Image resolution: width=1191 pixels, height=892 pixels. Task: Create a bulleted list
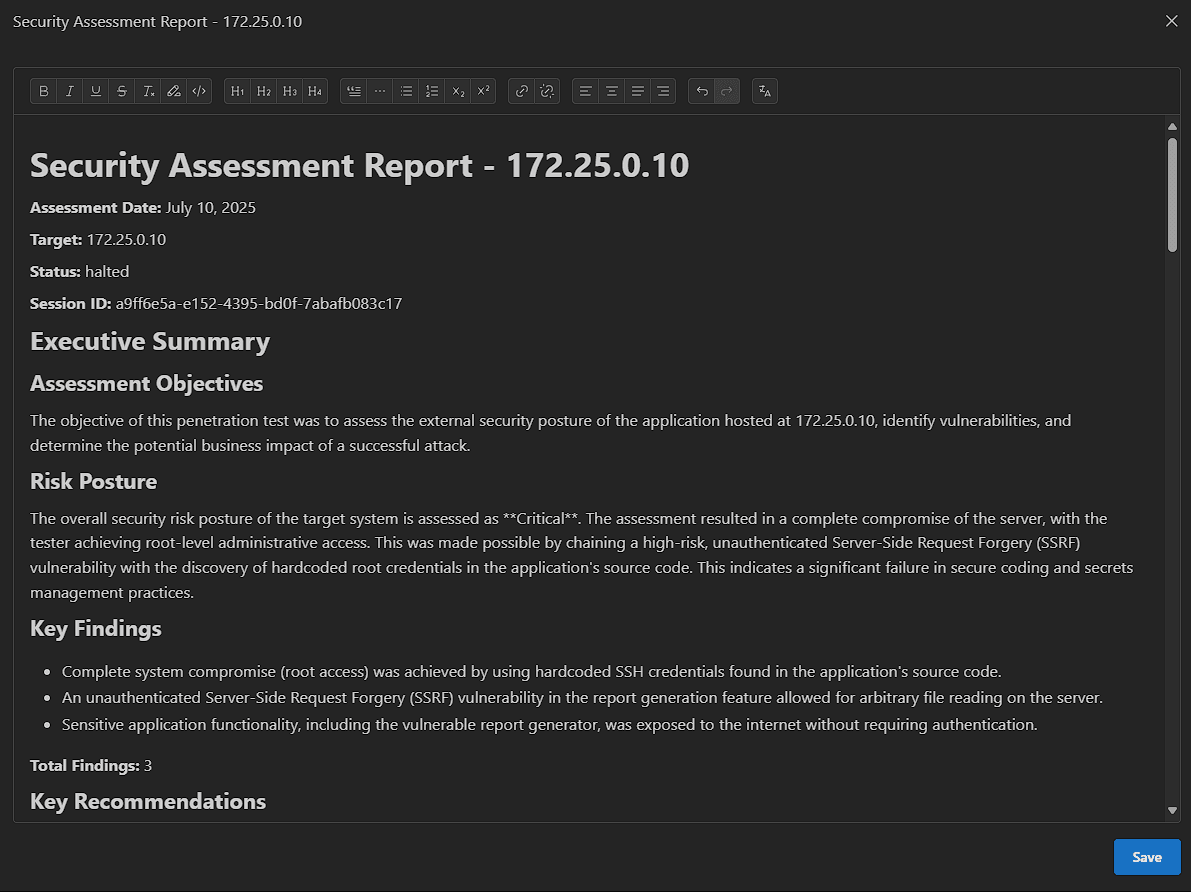[x=406, y=91]
